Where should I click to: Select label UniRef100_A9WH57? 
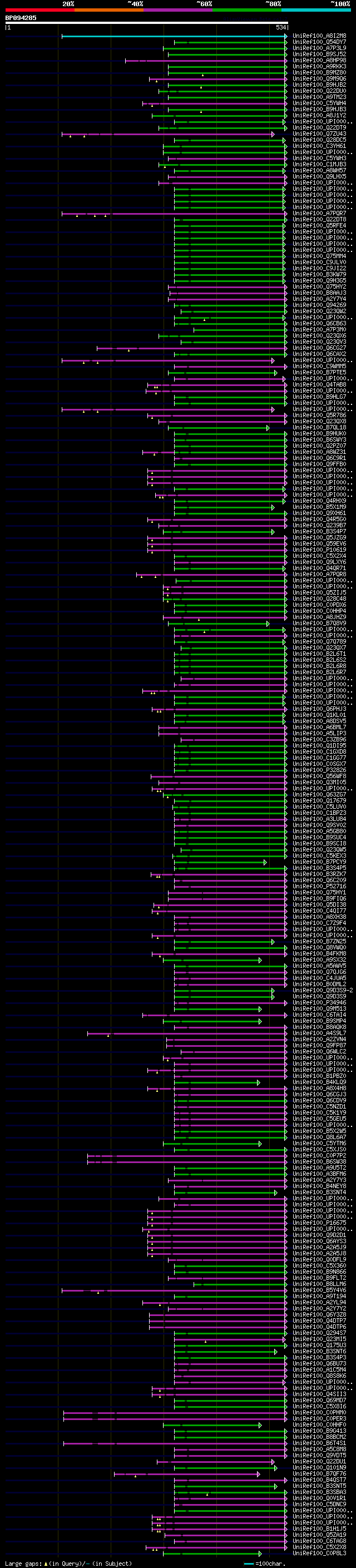tap(319, 171)
